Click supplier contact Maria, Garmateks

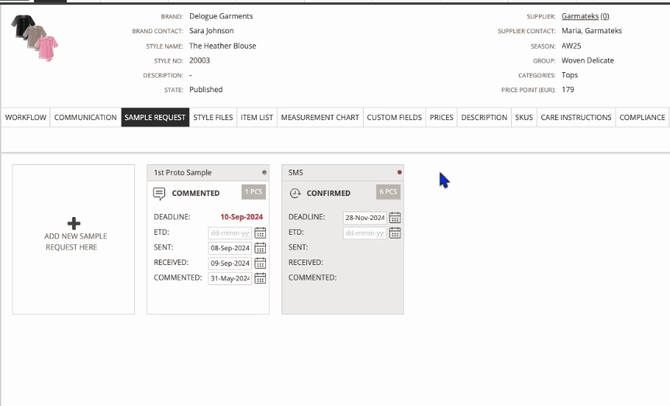click(591, 31)
